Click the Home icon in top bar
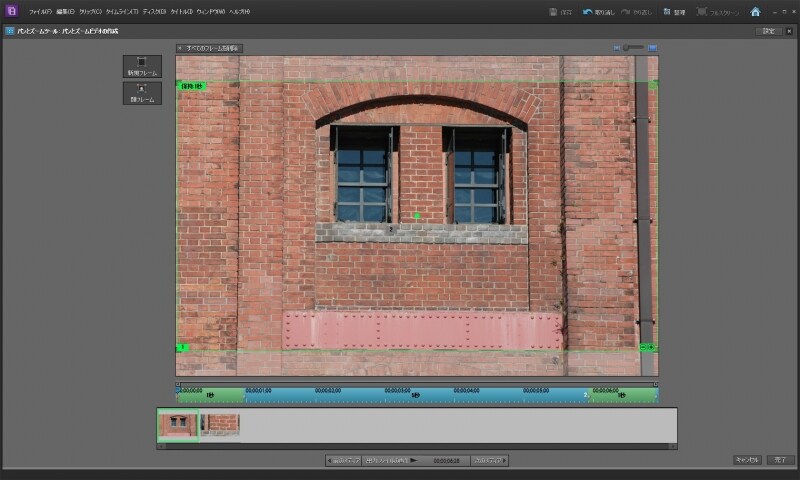 [x=755, y=12]
